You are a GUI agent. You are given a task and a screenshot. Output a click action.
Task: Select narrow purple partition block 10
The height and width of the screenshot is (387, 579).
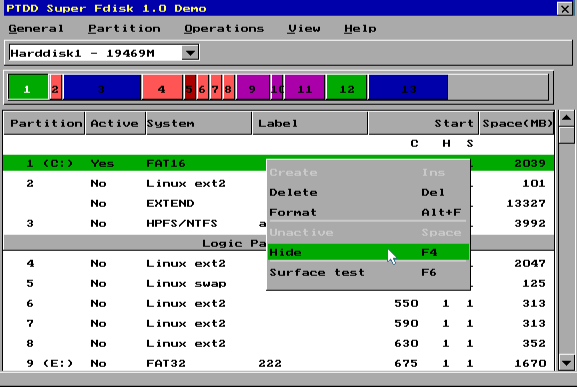tap(277, 88)
